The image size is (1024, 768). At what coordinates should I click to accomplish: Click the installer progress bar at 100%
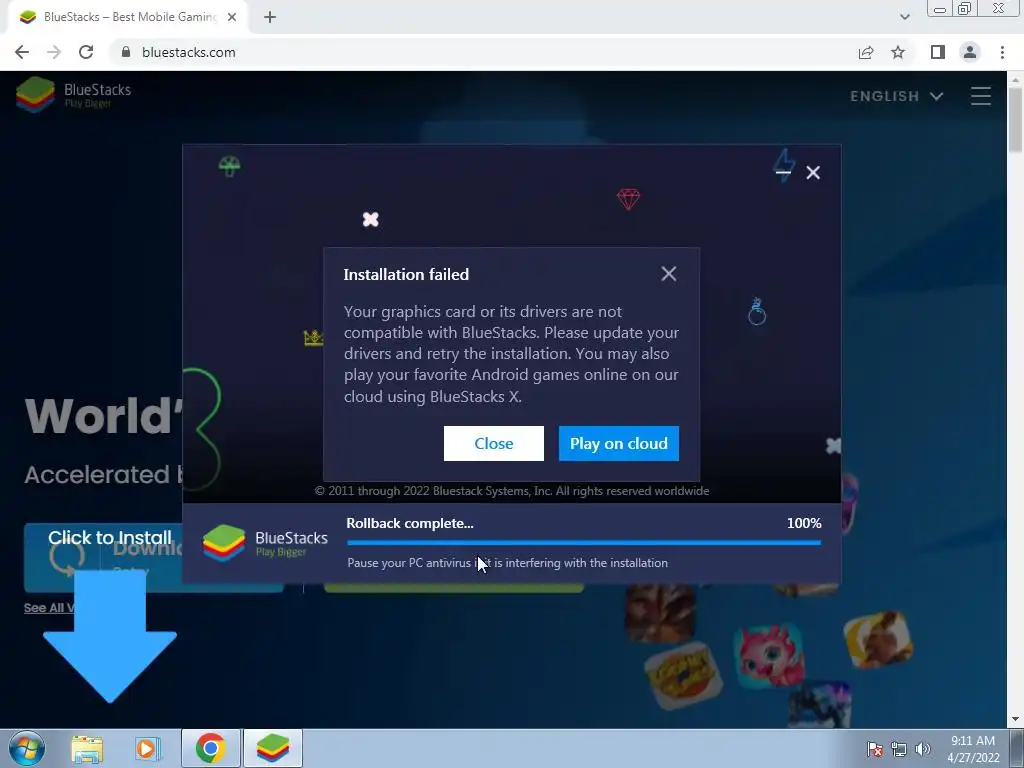[584, 542]
